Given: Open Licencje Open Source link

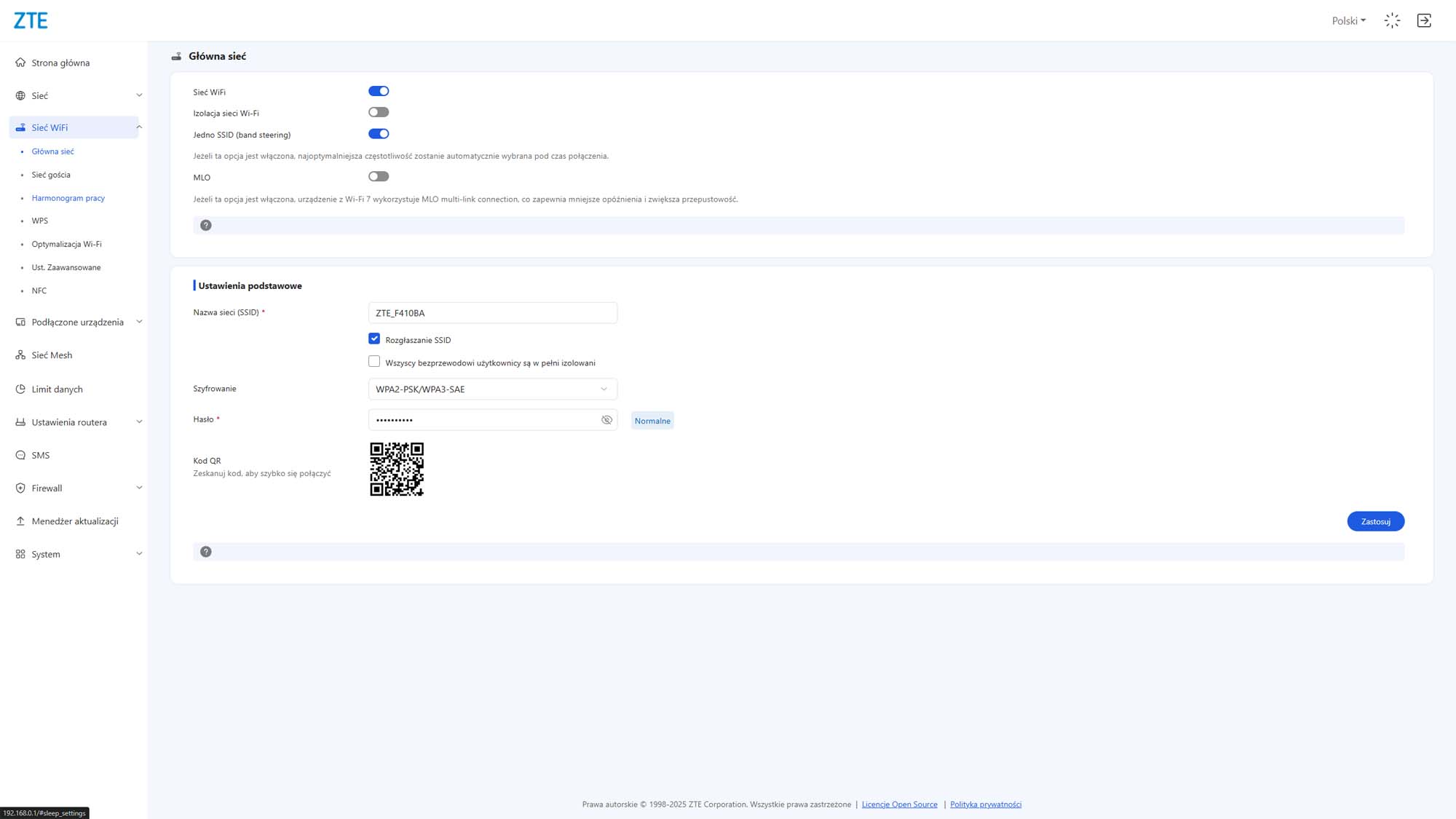Looking at the screenshot, I should pos(899,804).
